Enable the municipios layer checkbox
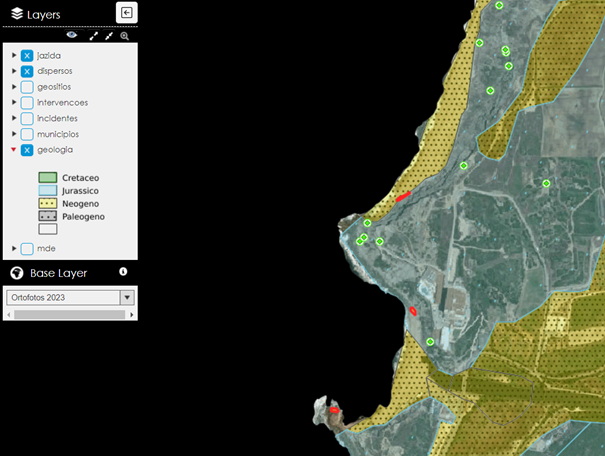The image size is (605, 456). point(27,134)
